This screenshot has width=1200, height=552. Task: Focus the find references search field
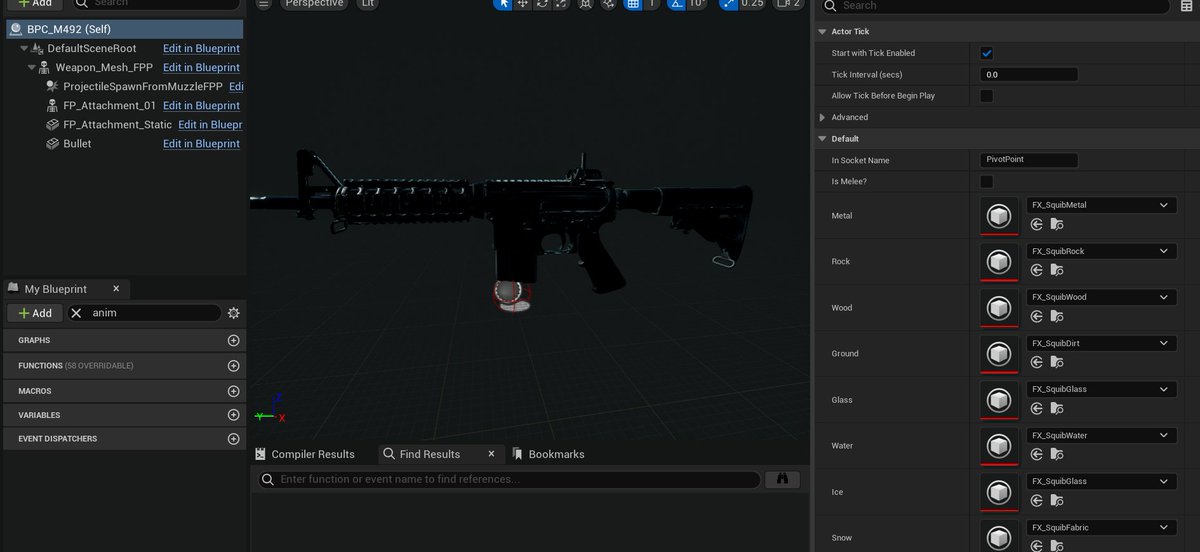508,479
